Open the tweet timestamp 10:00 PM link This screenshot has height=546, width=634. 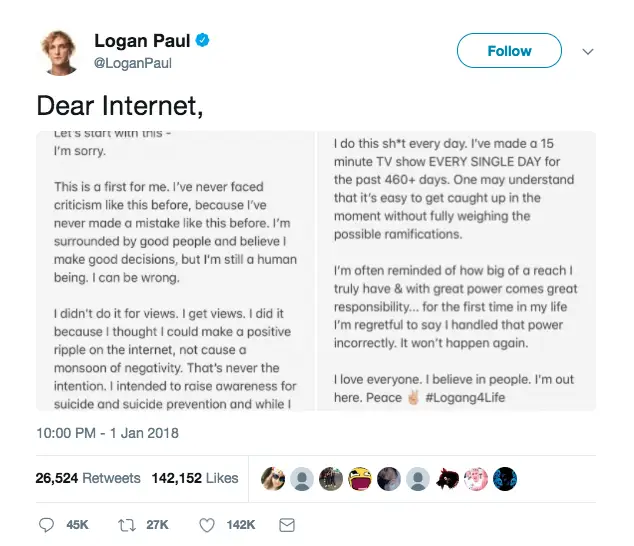click(108, 433)
